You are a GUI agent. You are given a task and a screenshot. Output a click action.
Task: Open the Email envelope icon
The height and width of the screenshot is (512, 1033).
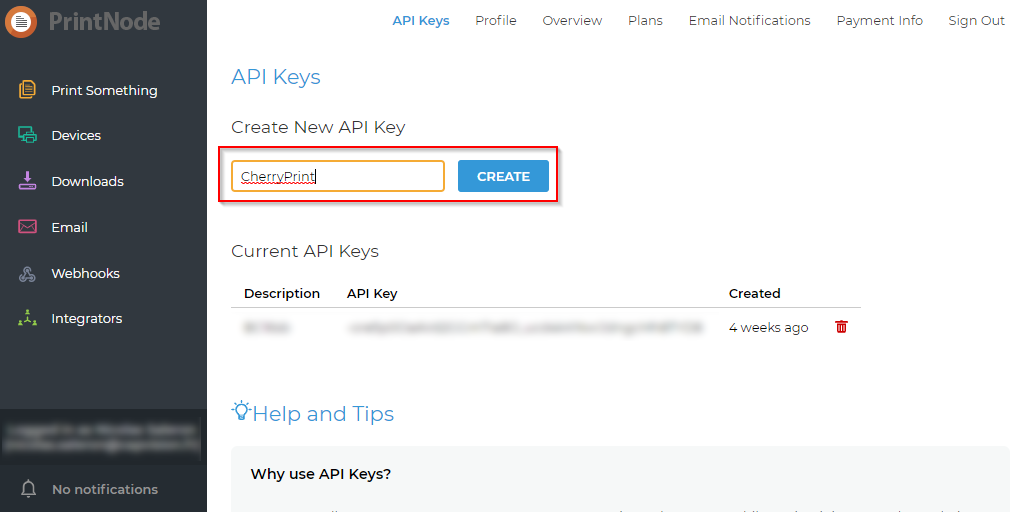[x=27, y=227]
